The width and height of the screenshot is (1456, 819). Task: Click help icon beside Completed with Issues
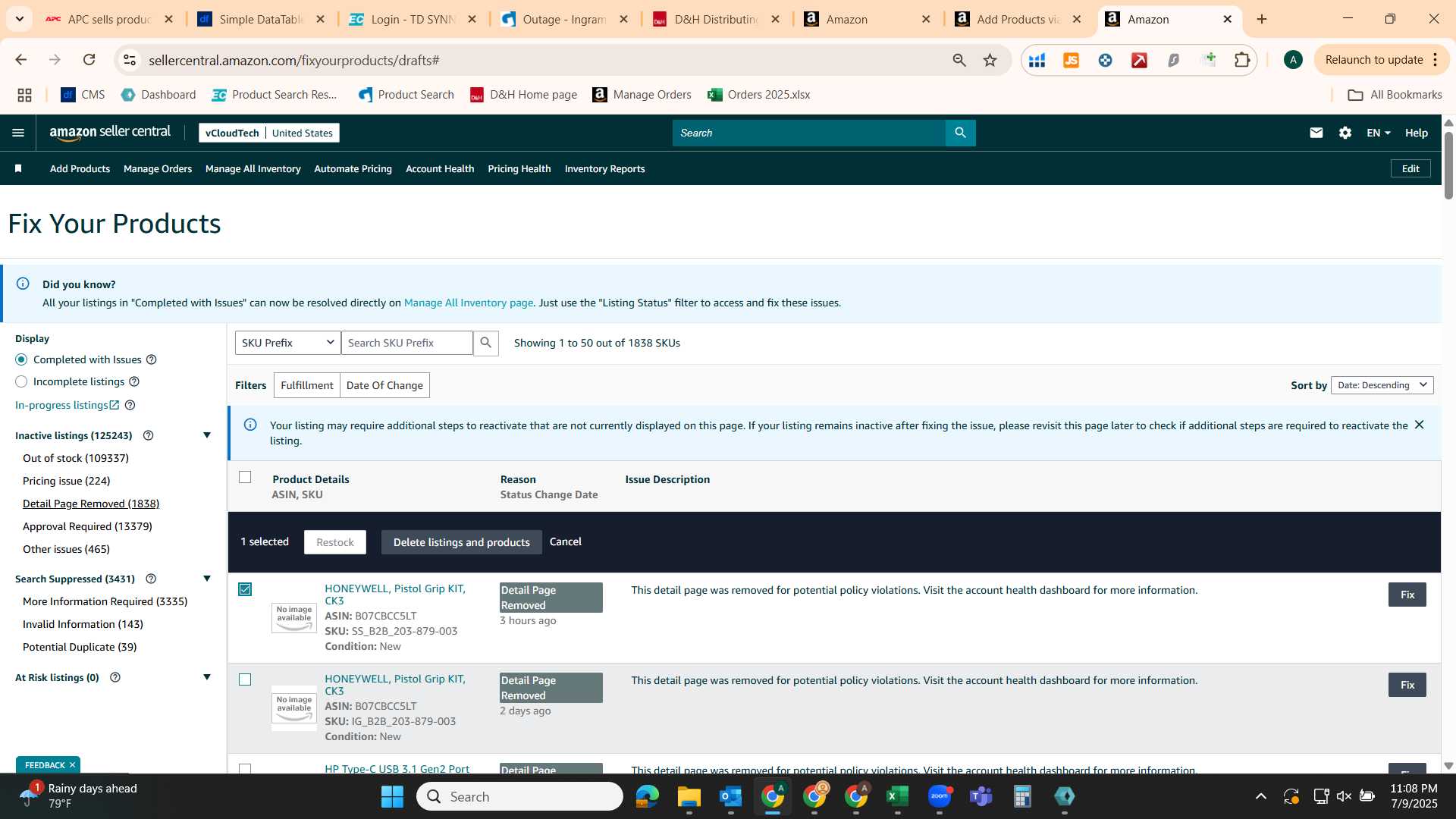(x=152, y=359)
